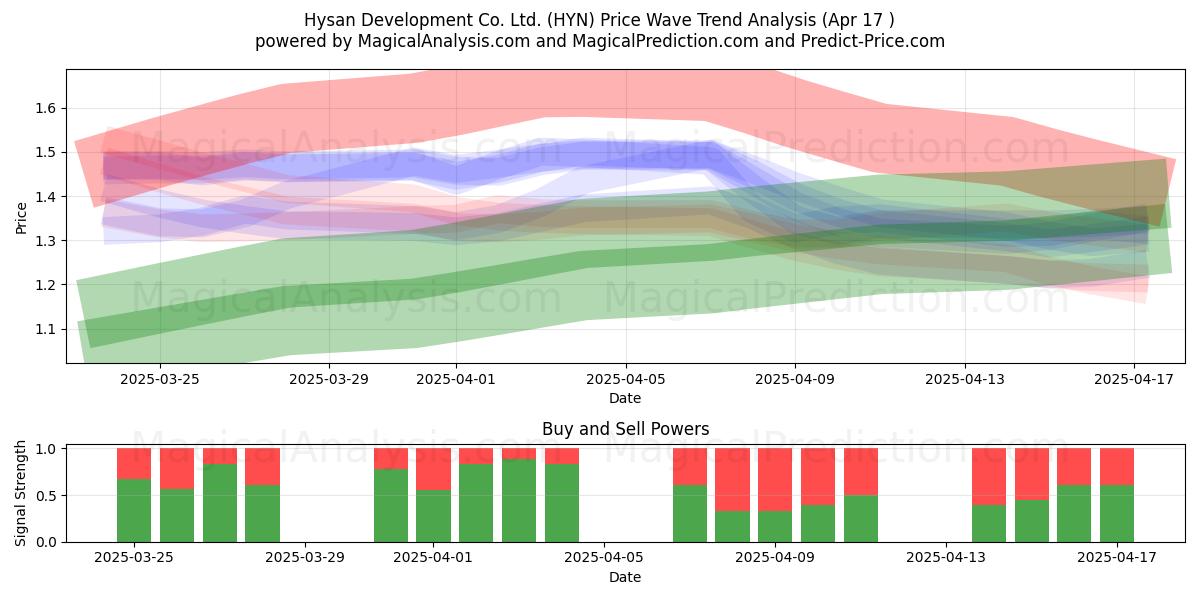Screen dimensions: 1200x600
Task: Click 2025-04-17 on the price chart x-axis
Action: click(1134, 379)
